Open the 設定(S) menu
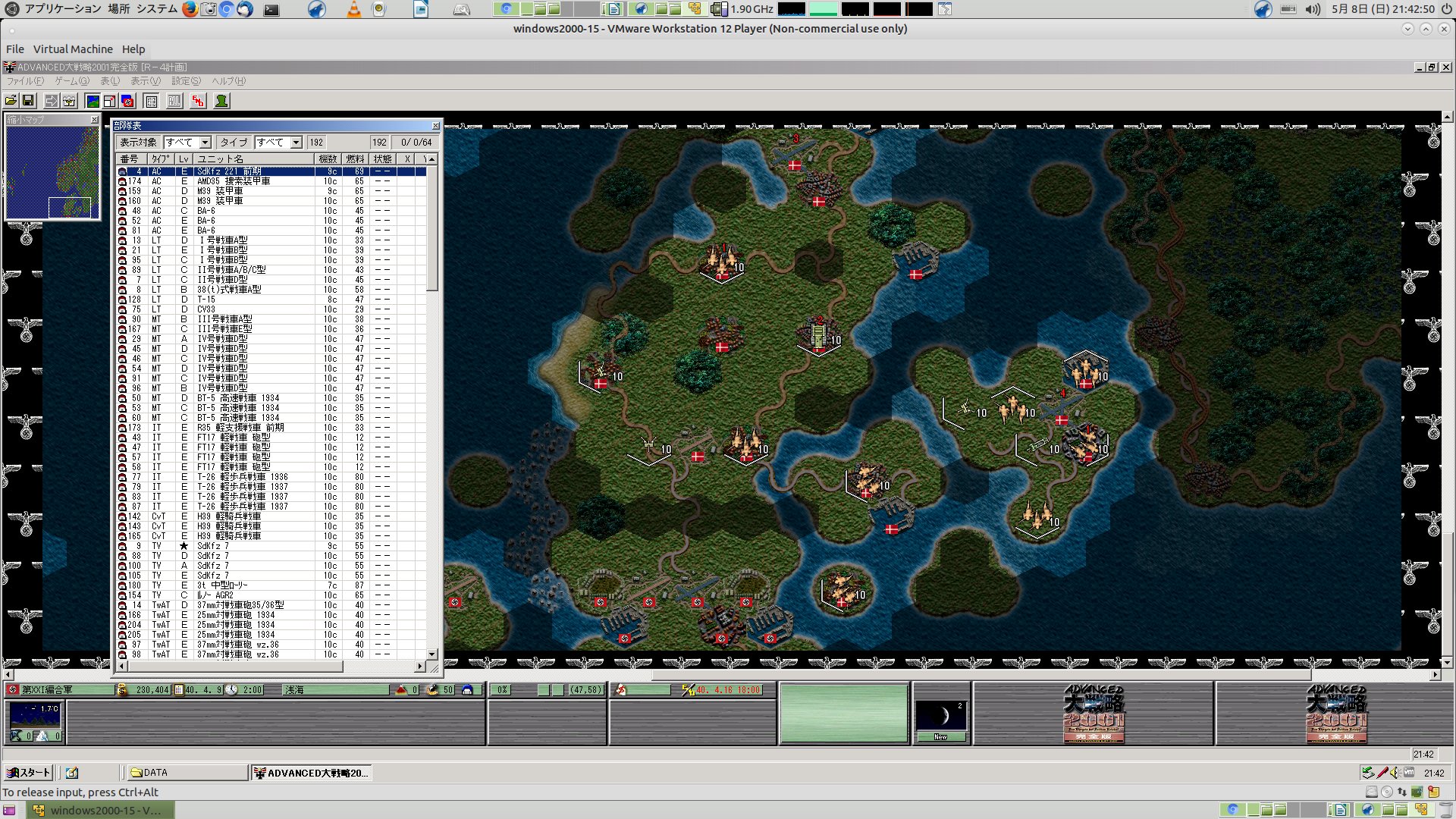The height and width of the screenshot is (819, 1456). point(187,81)
